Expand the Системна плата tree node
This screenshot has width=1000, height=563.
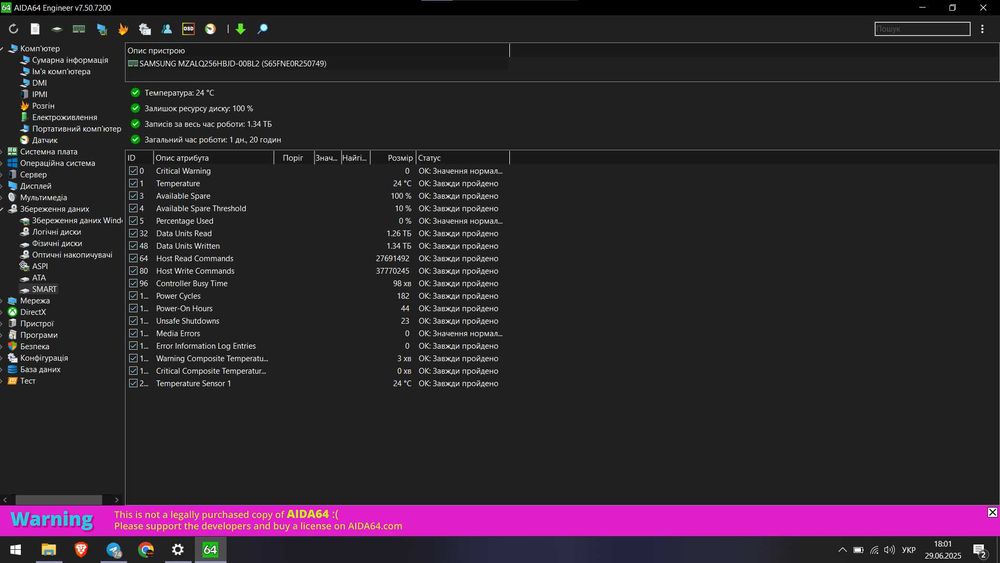pyautogui.click(x=3, y=152)
